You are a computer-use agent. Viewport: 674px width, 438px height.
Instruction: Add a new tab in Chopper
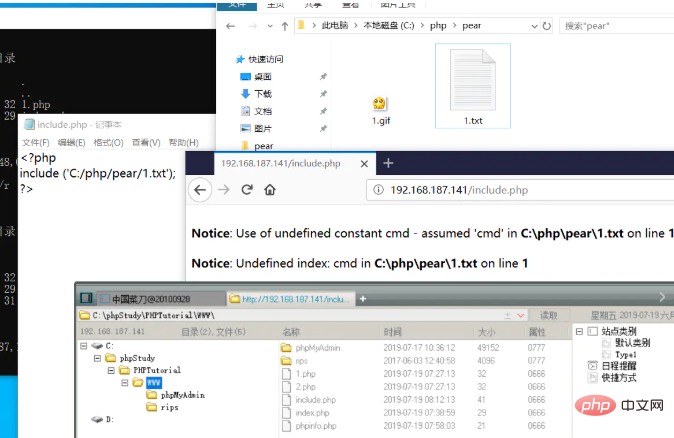pyautogui.click(x=363, y=299)
